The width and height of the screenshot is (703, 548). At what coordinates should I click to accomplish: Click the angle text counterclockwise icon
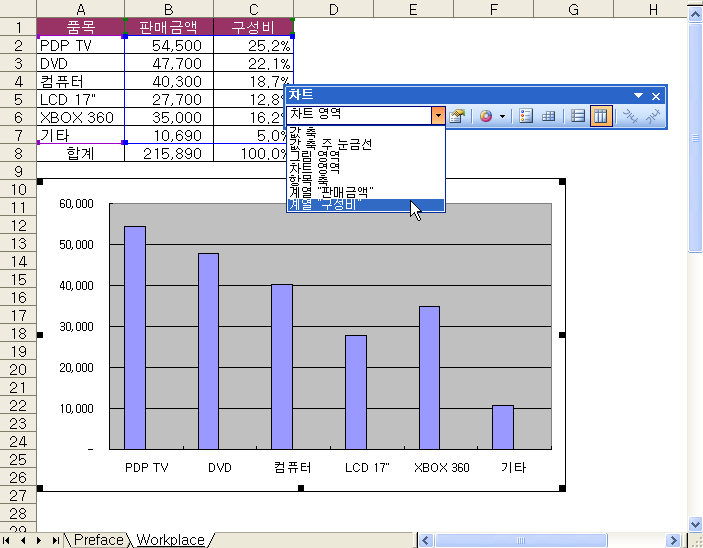653,117
